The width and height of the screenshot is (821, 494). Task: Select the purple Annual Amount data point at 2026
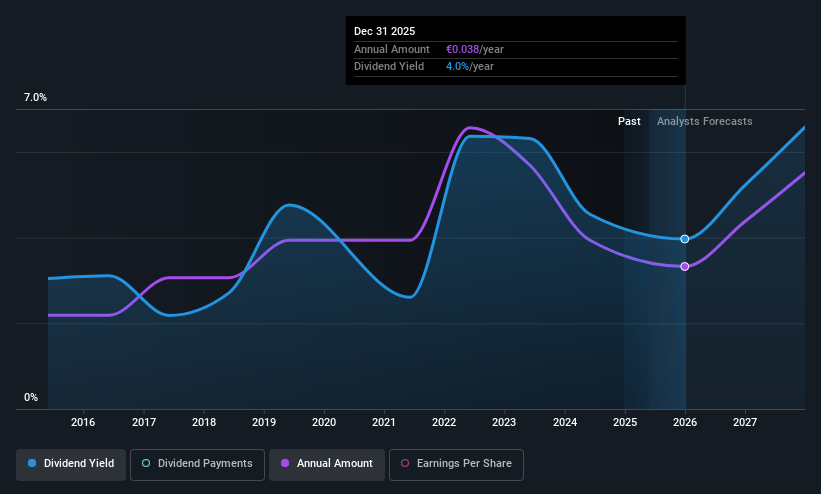pyautogui.click(x=685, y=267)
